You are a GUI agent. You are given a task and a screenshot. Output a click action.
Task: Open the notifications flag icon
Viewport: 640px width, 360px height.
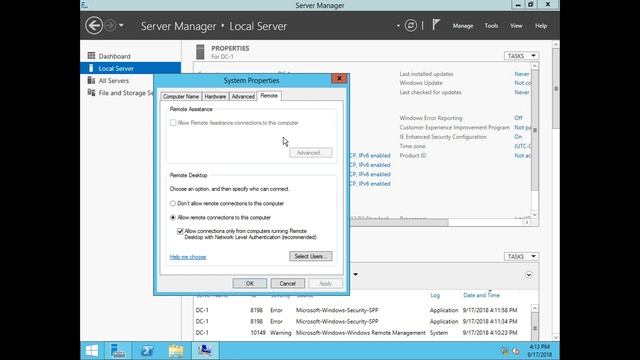[x=436, y=25]
